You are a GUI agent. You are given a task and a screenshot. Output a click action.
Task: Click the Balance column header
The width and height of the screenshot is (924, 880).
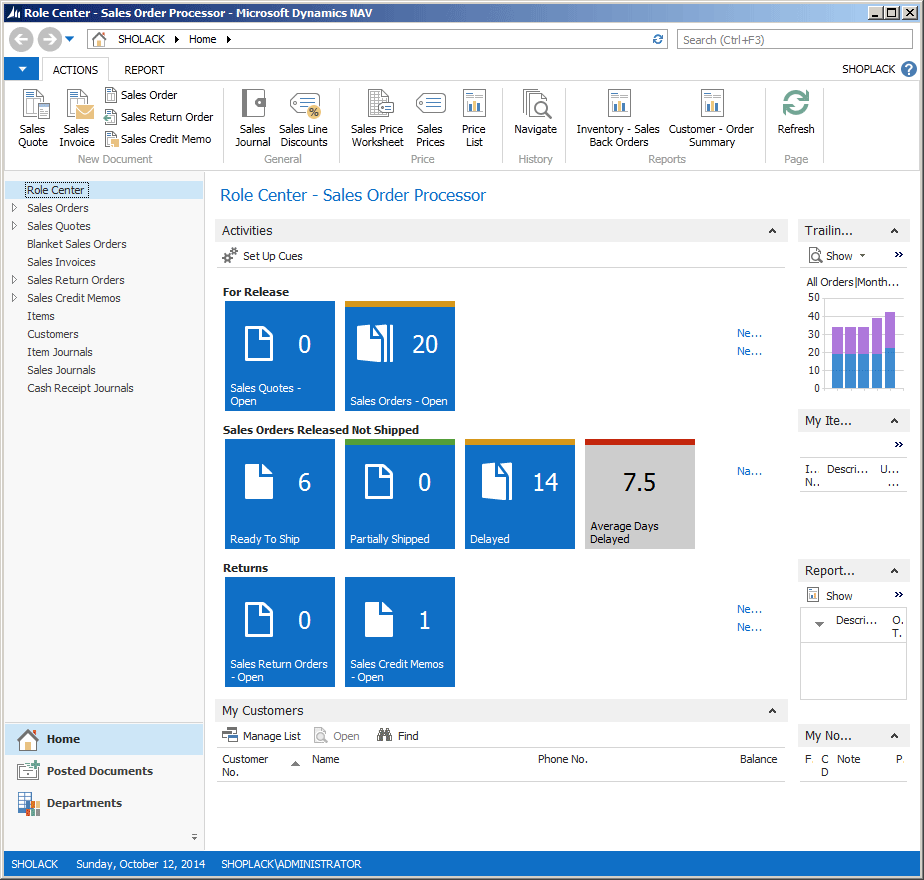[x=758, y=759]
